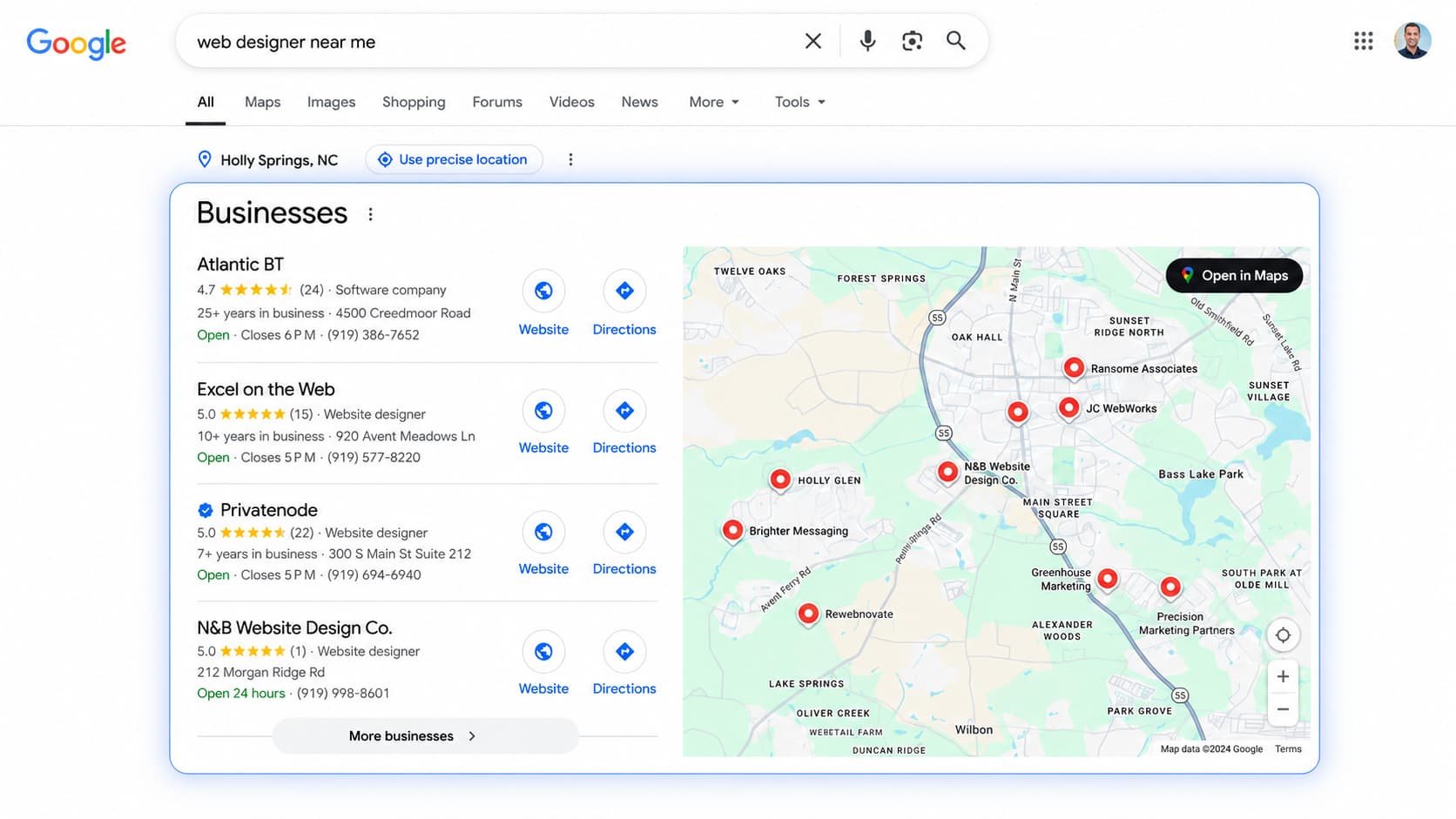Select the Rewebnovate map pin
Image resolution: width=1456 pixels, height=819 pixels.
[x=808, y=614]
